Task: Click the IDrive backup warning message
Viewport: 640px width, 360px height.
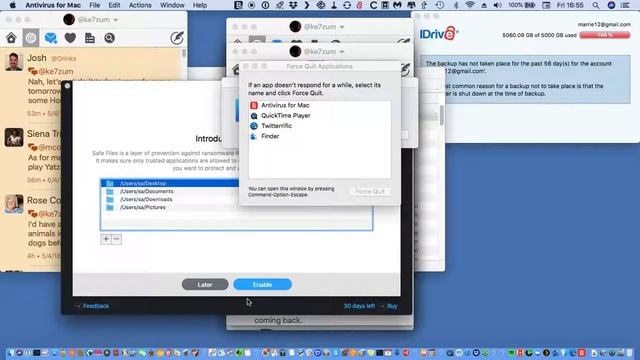Action: pos(525,79)
